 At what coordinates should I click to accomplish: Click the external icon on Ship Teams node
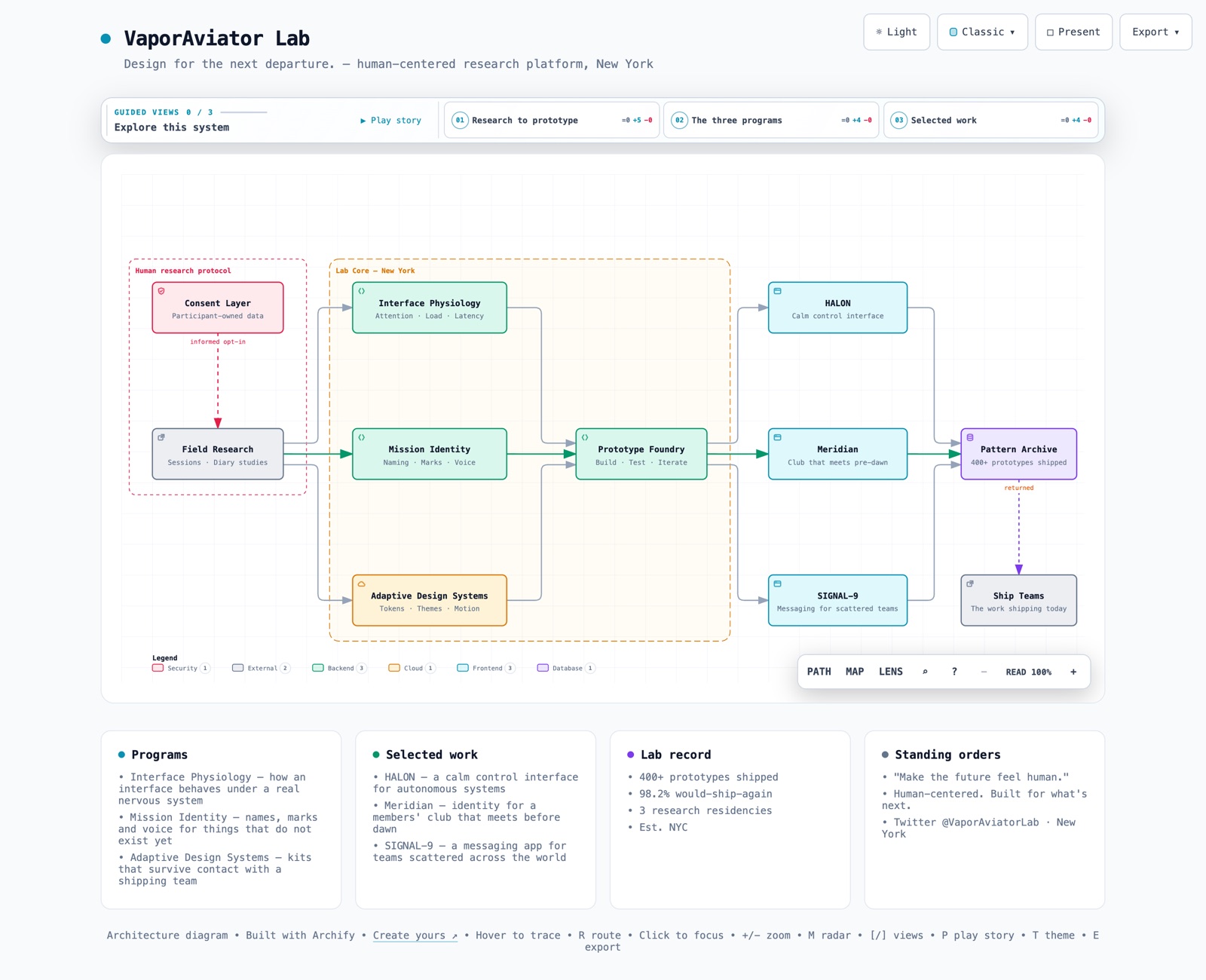pos(970,583)
